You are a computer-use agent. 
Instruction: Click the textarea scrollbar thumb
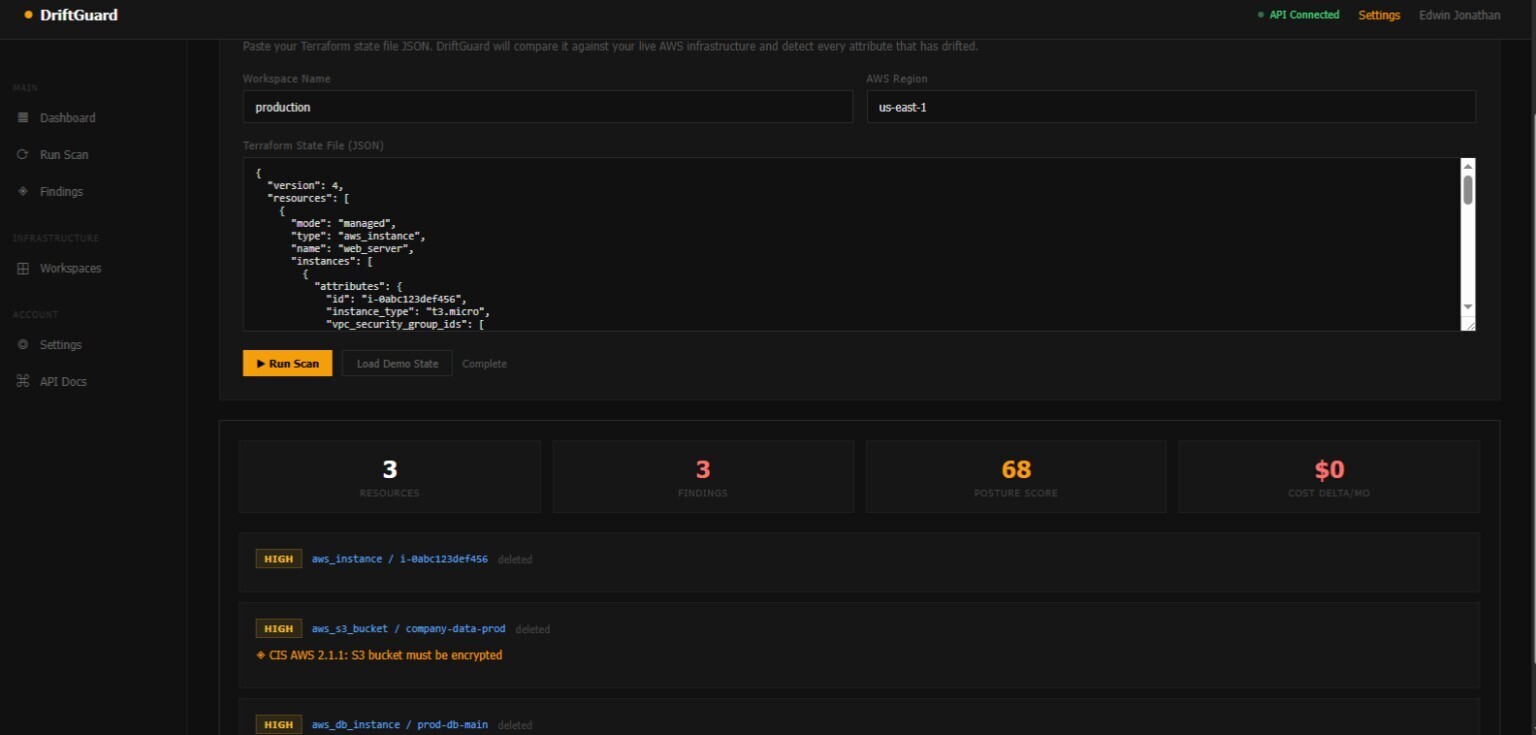pos(1468,190)
